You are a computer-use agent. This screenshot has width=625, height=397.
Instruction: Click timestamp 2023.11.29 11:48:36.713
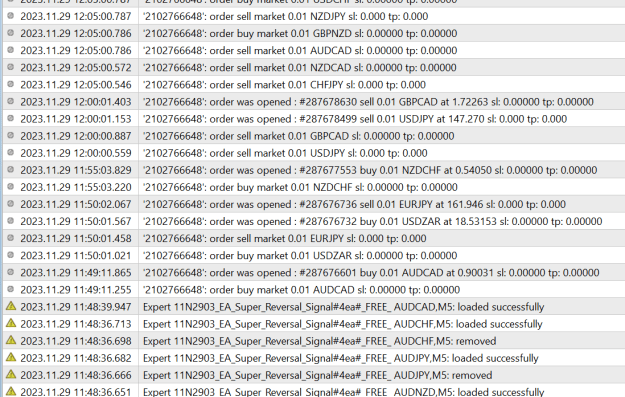(76, 324)
